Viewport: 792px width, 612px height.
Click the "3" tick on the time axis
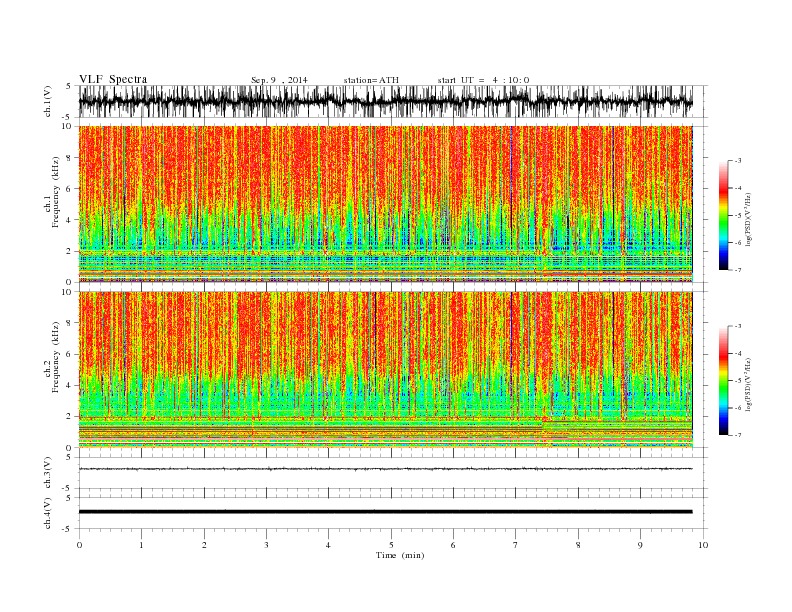[x=266, y=545]
